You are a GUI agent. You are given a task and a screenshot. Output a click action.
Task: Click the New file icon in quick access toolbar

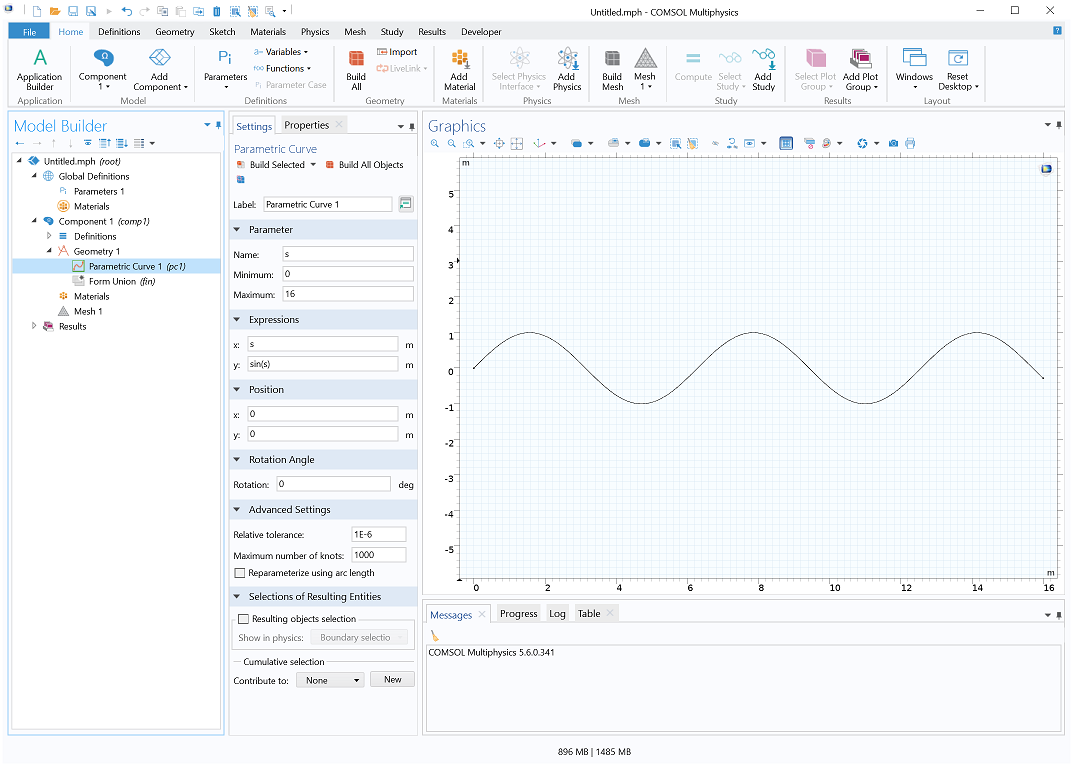pos(37,11)
